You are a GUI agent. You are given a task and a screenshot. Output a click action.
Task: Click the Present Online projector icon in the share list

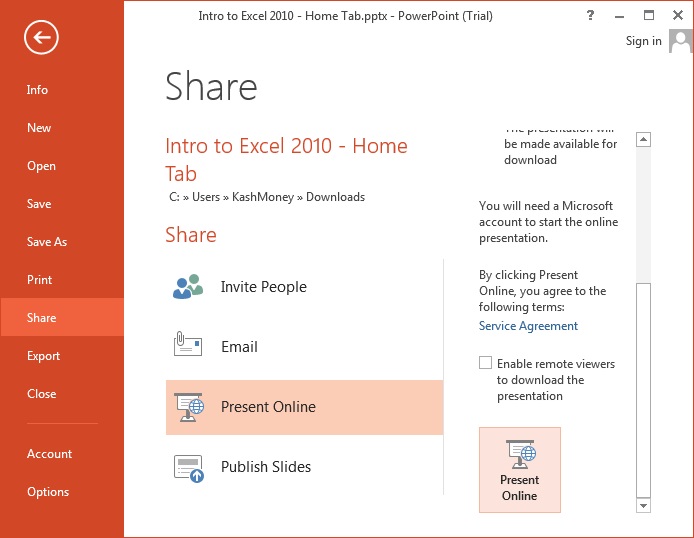point(189,407)
